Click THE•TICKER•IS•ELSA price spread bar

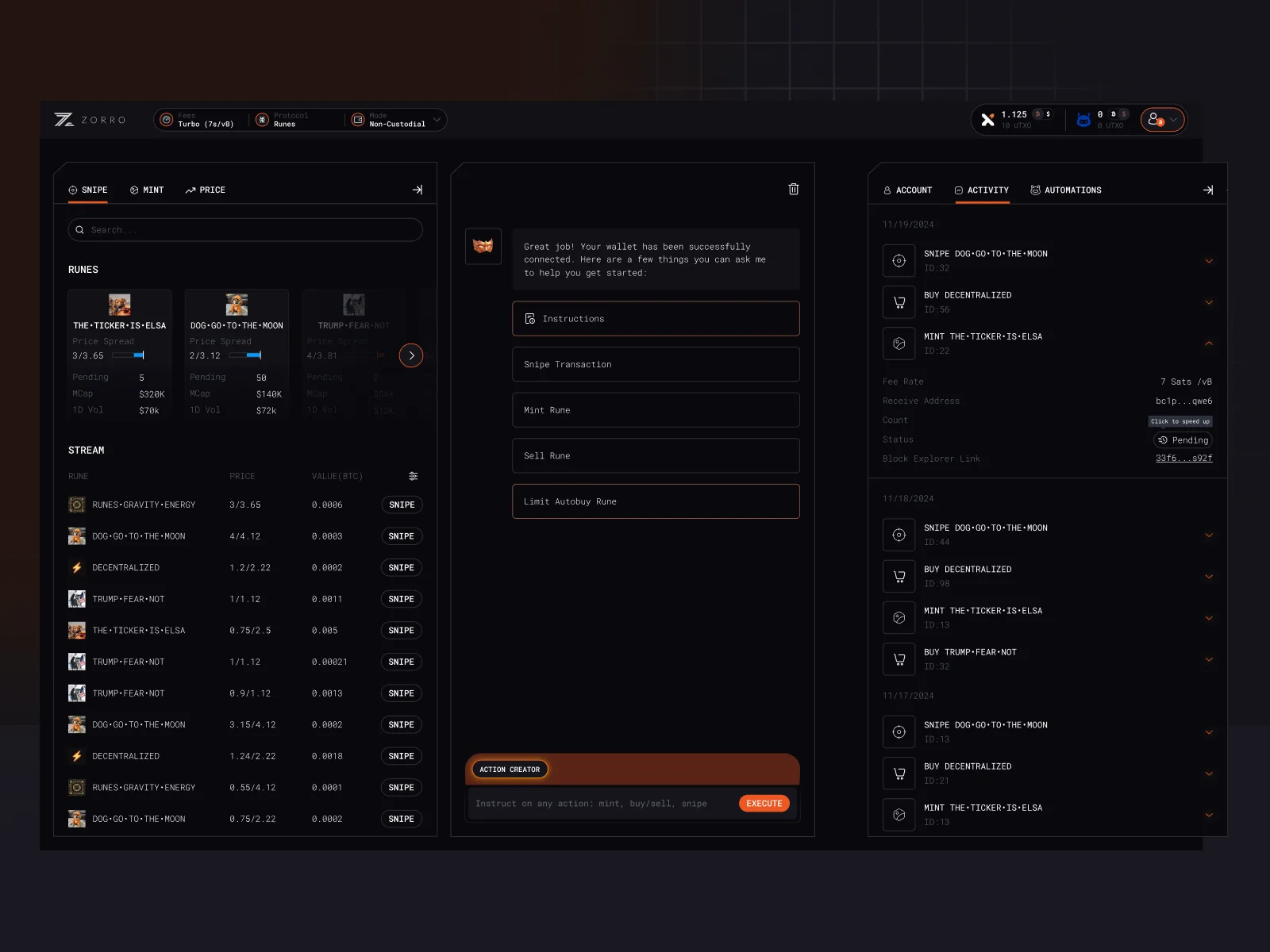click(x=128, y=355)
